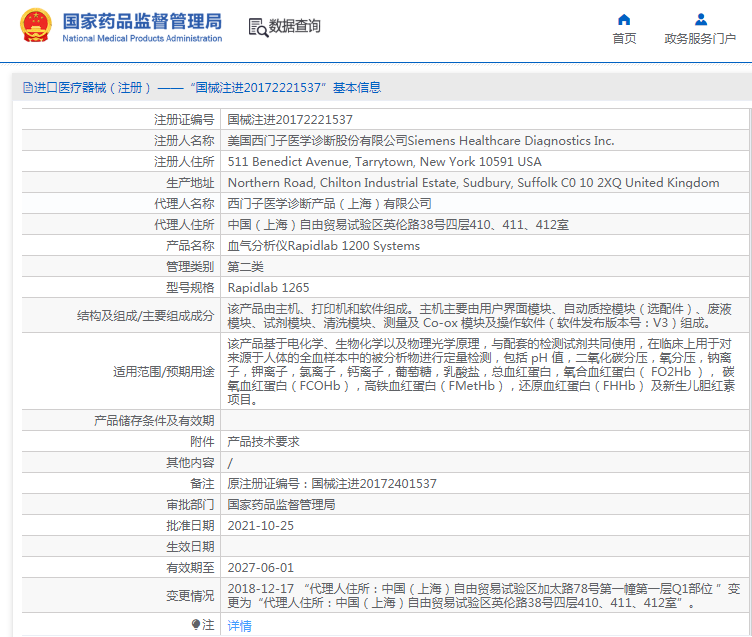Viewport: 752px width, 637px height.
Task: Click the bulb icon next to 注
Action: (x=195, y=624)
